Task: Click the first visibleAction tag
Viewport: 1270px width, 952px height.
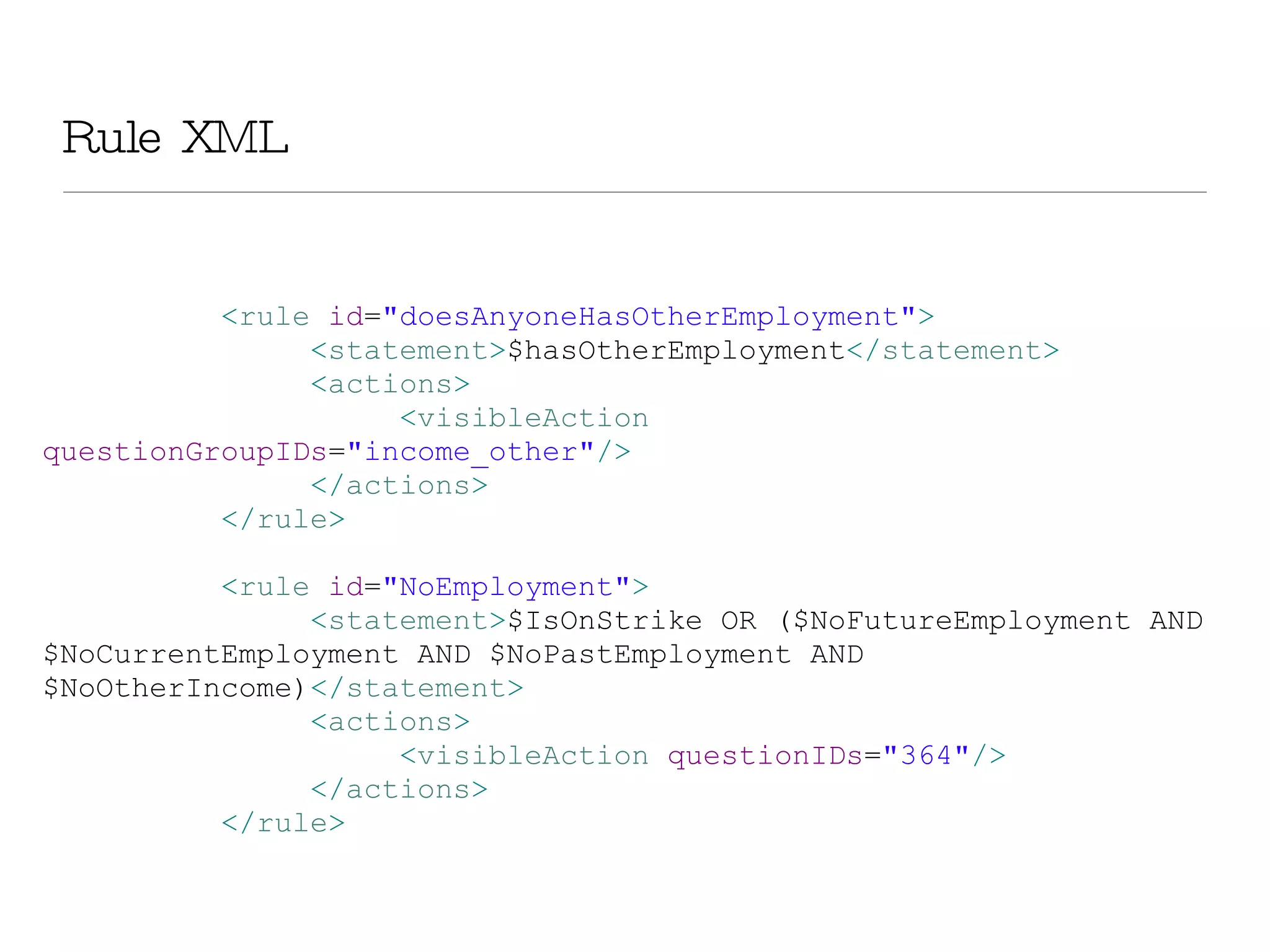Action: (525, 418)
